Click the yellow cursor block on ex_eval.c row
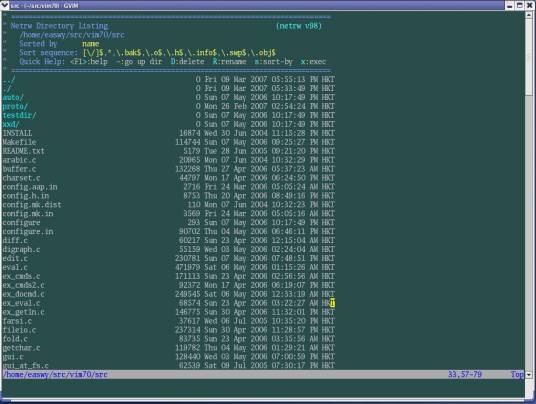 point(333,303)
